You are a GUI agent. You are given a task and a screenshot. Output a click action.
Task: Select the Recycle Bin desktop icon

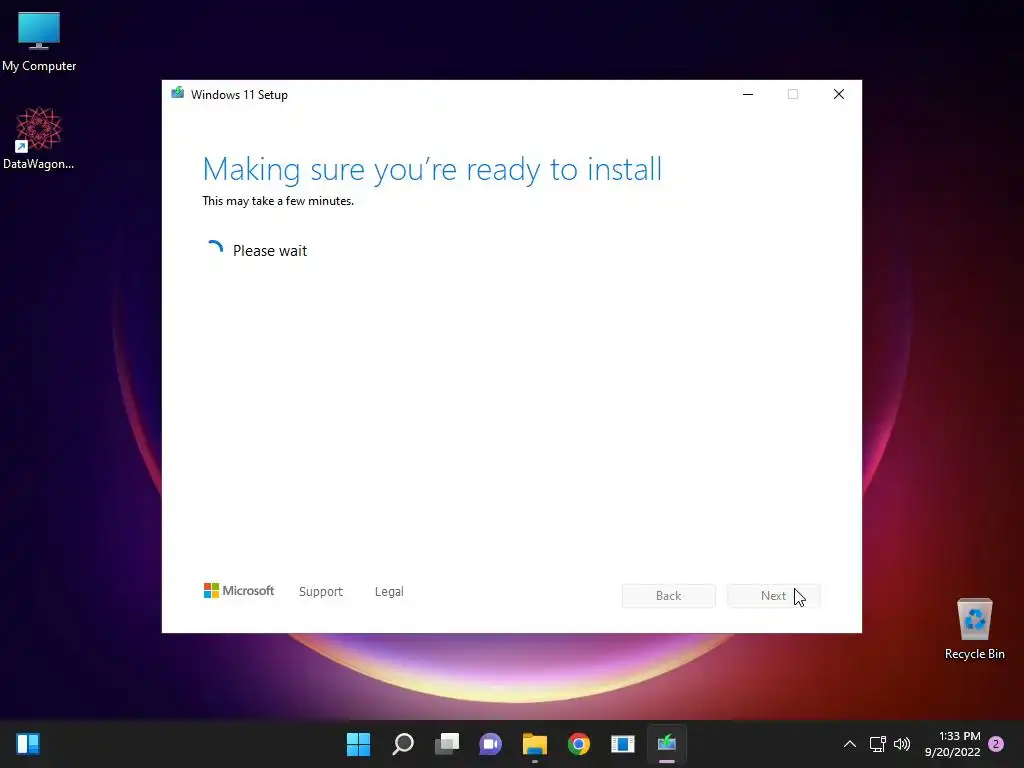coord(974,628)
